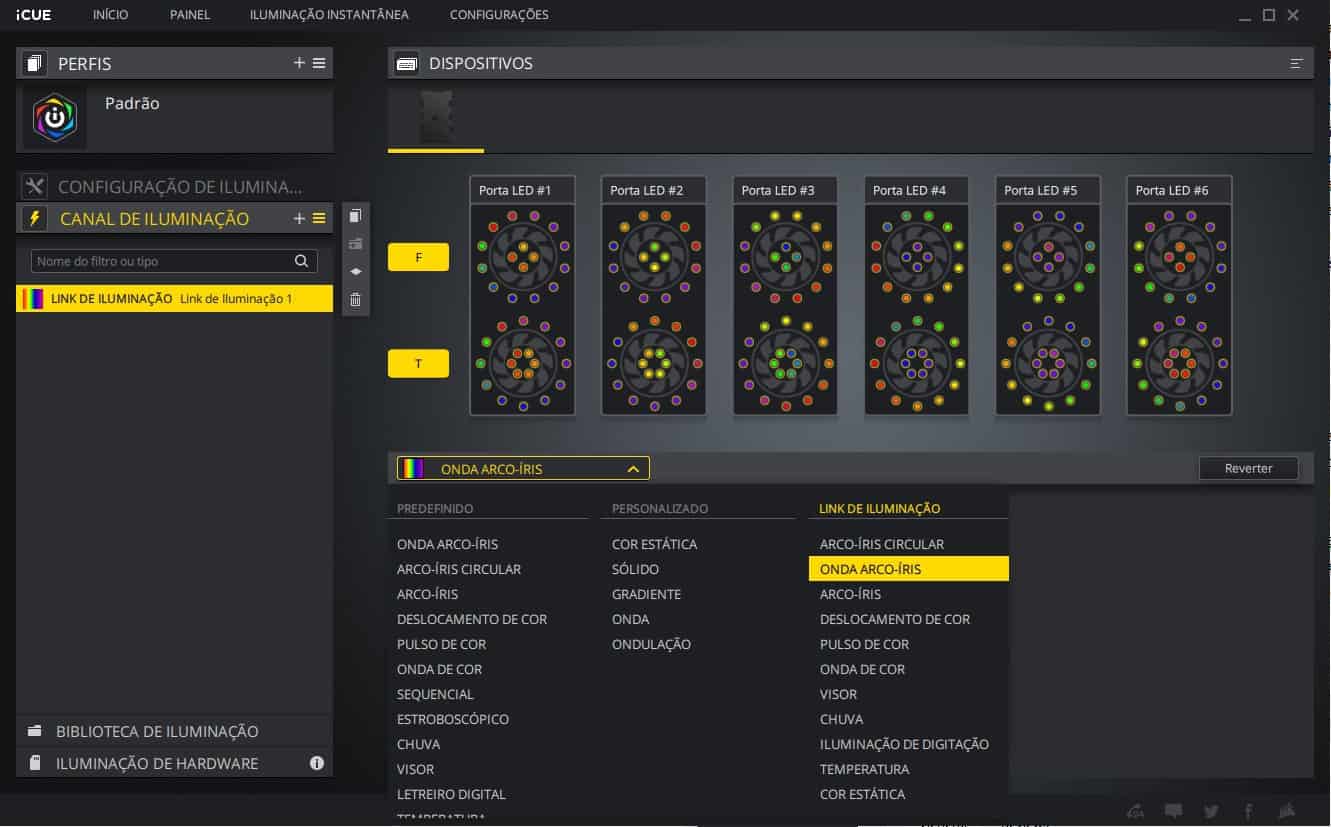Open the chat bubble icon in footer
This screenshot has height=827, width=1331.
tap(1174, 811)
